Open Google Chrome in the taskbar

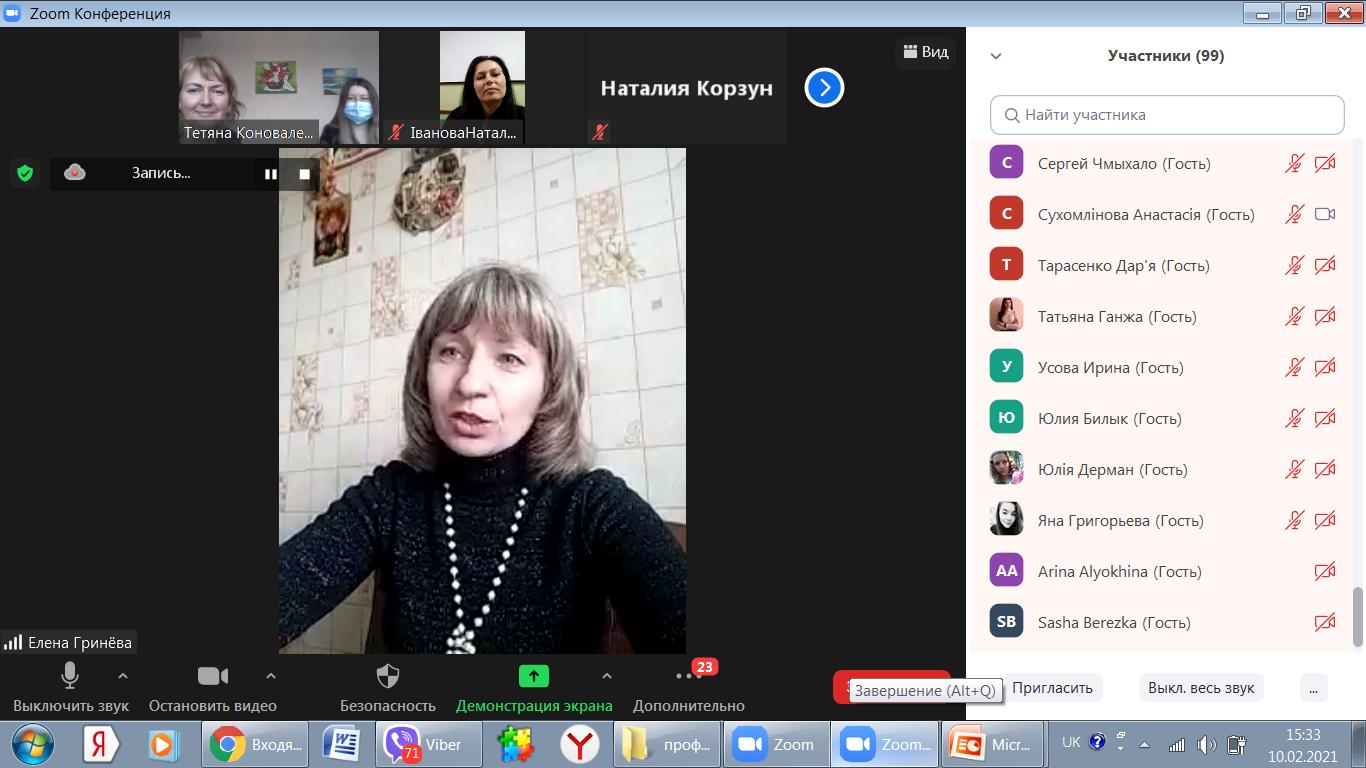coord(228,745)
